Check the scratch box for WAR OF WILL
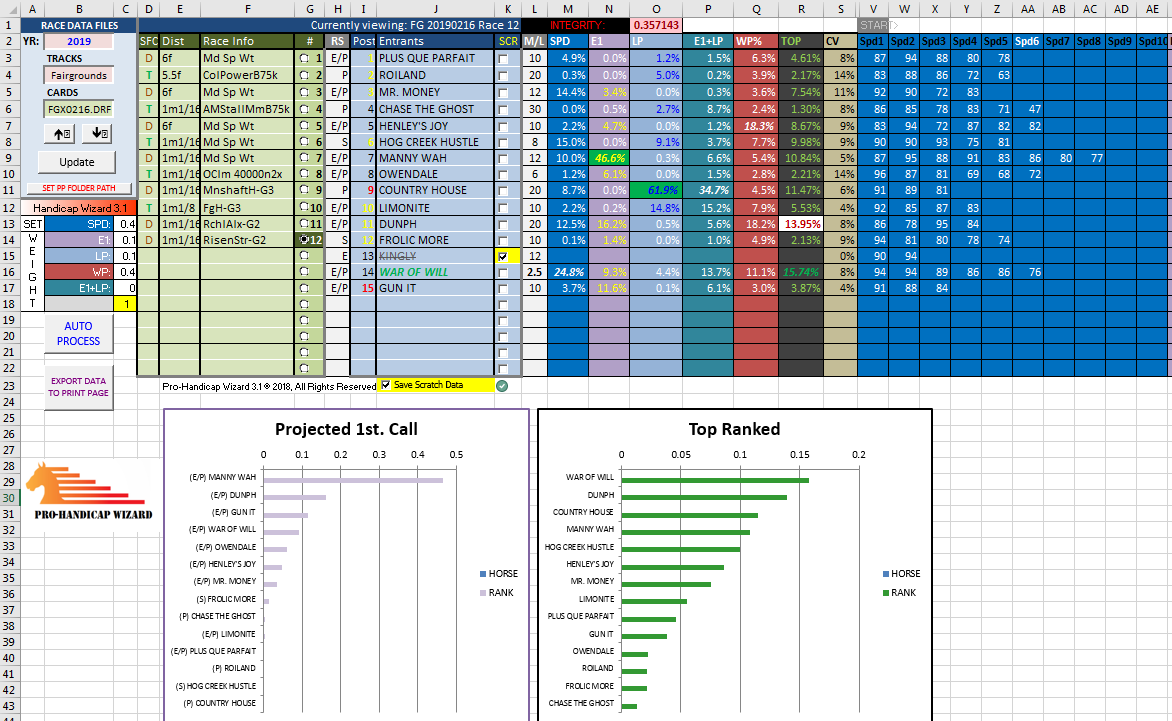Screen dimensions: 1172x721 tap(503, 273)
